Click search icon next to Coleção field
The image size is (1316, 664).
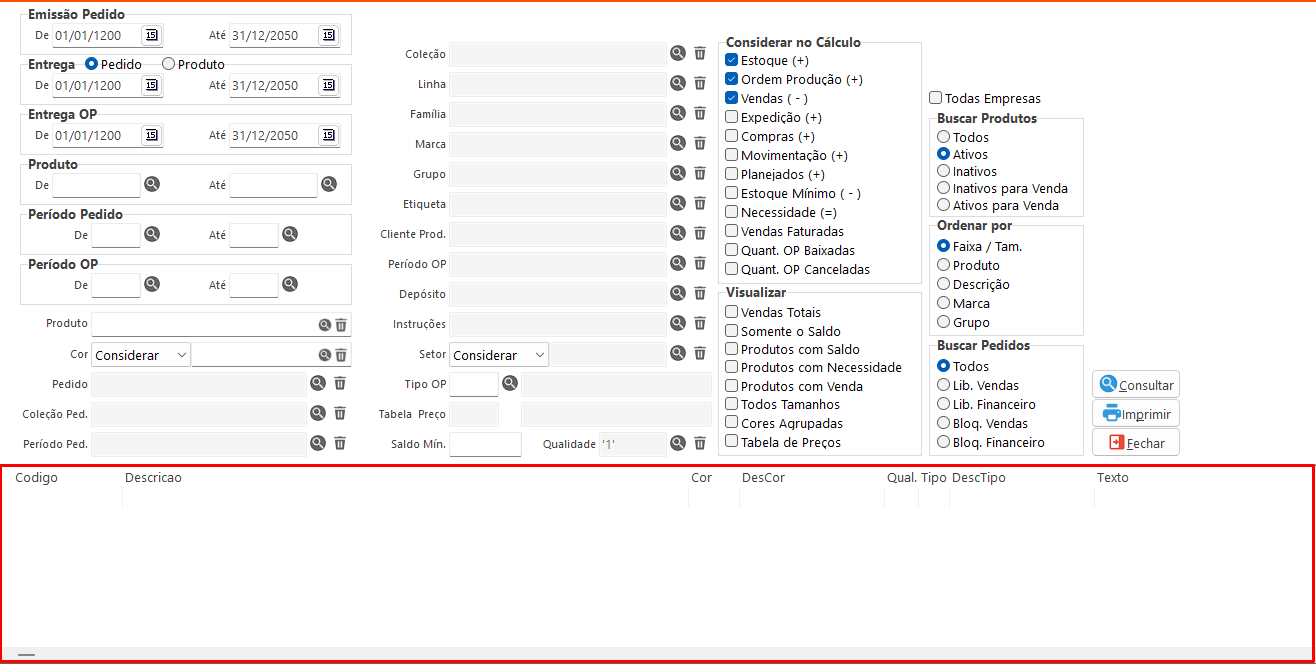(678, 54)
